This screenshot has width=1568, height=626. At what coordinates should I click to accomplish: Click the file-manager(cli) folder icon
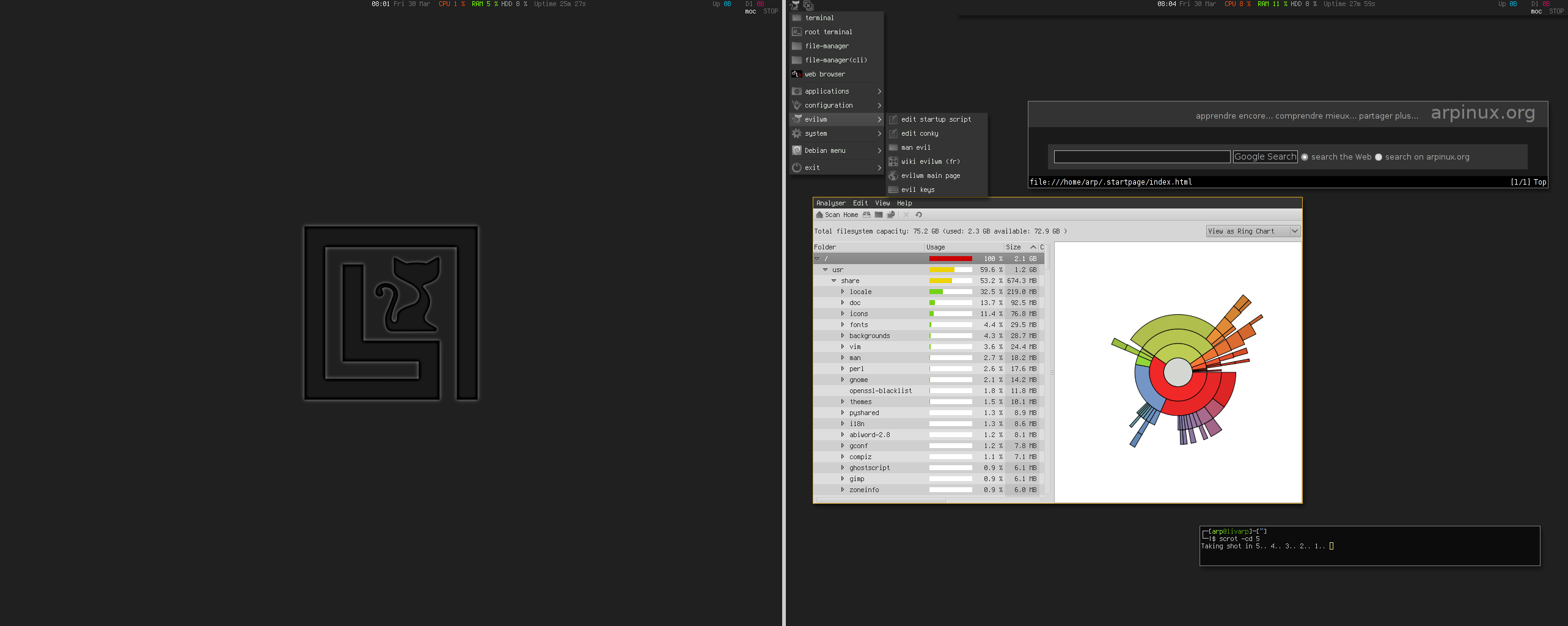coord(797,60)
